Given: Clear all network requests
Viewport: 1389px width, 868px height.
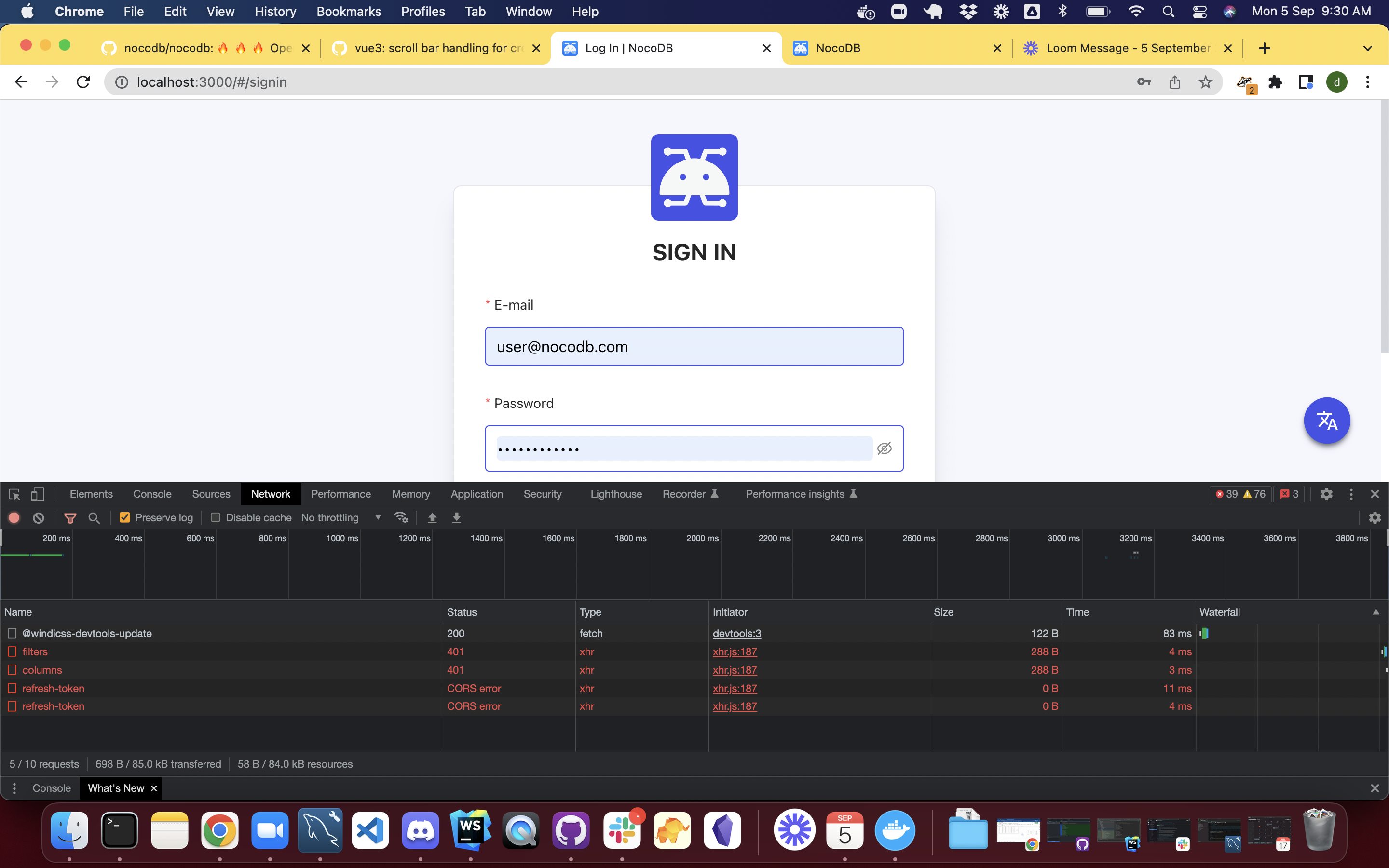Looking at the screenshot, I should point(38,517).
